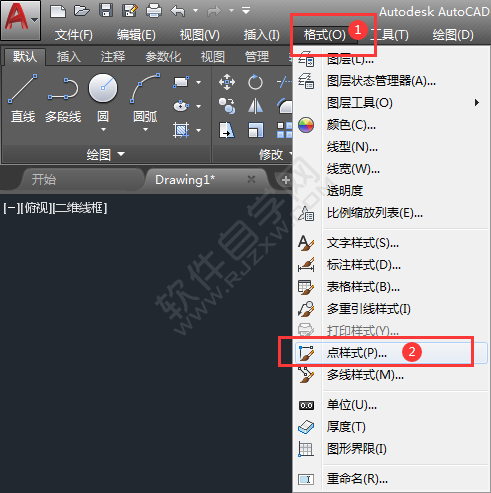Screen dimensions: 491x493
Task: Open the 编辑(E) menu
Action: (136, 35)
